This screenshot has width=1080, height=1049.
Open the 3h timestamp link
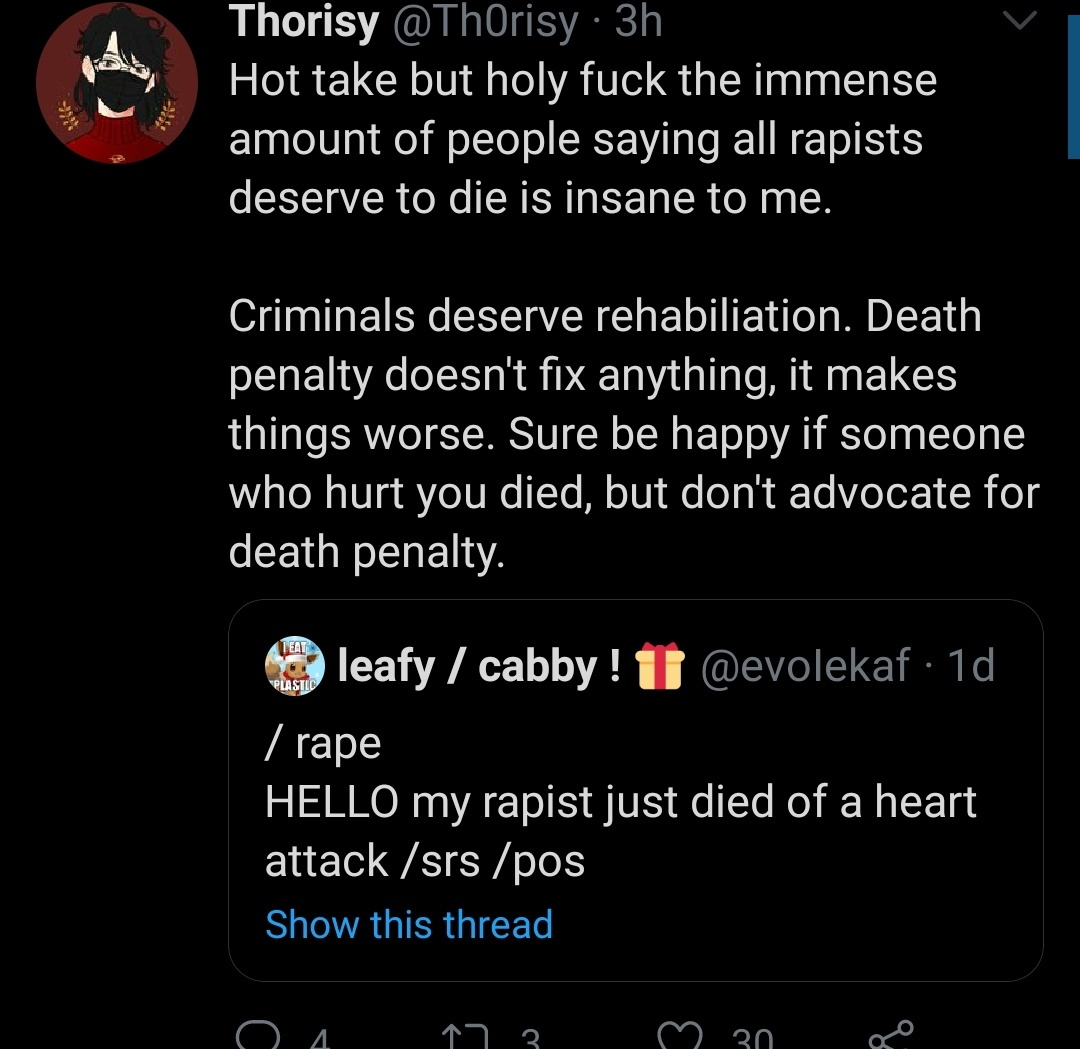[x=638, y=21]
